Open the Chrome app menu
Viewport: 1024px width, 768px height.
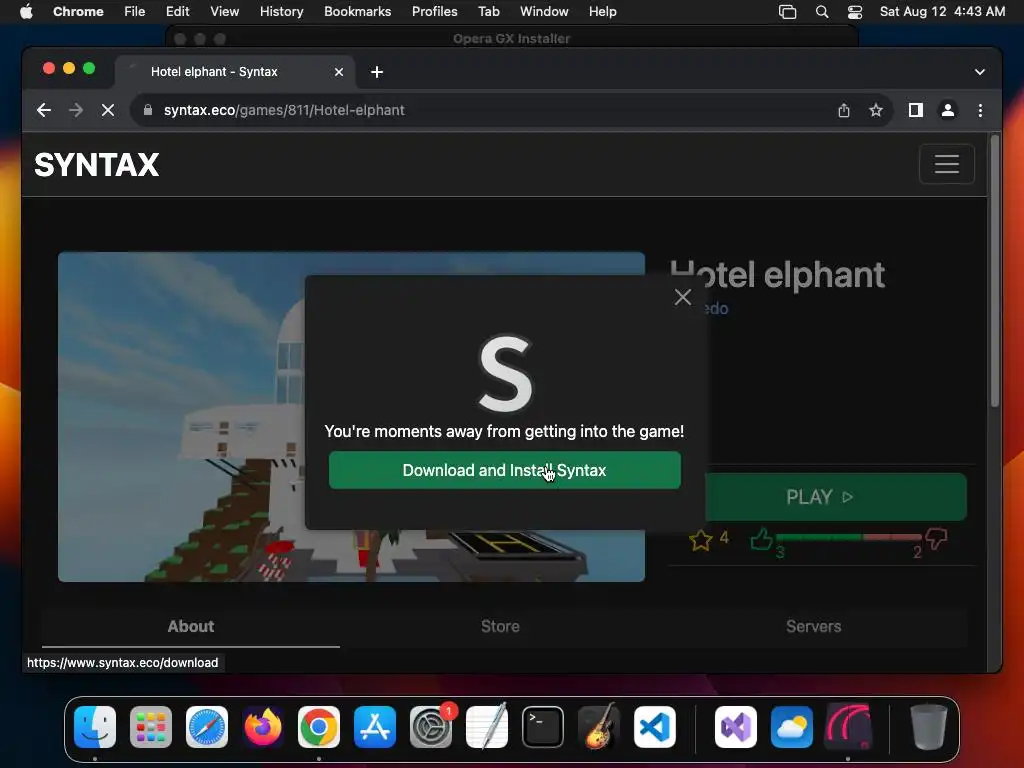(x=78, y=12)
